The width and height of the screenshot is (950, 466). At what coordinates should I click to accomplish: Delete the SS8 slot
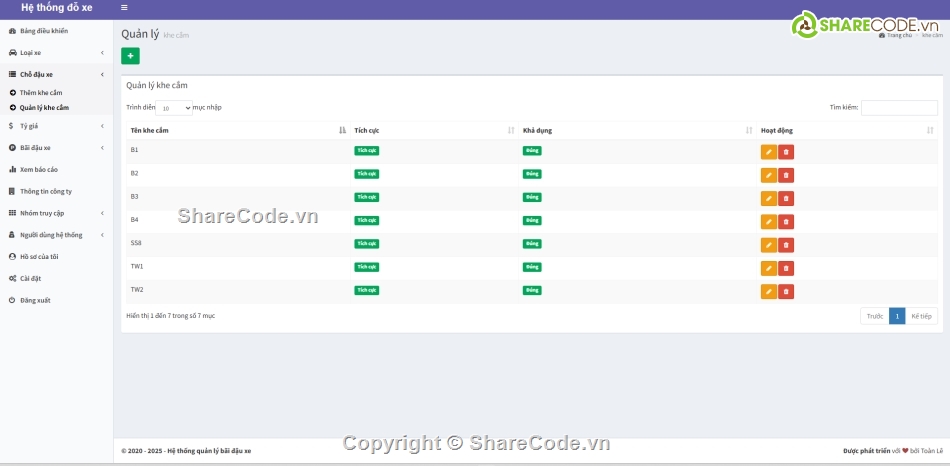786,245
